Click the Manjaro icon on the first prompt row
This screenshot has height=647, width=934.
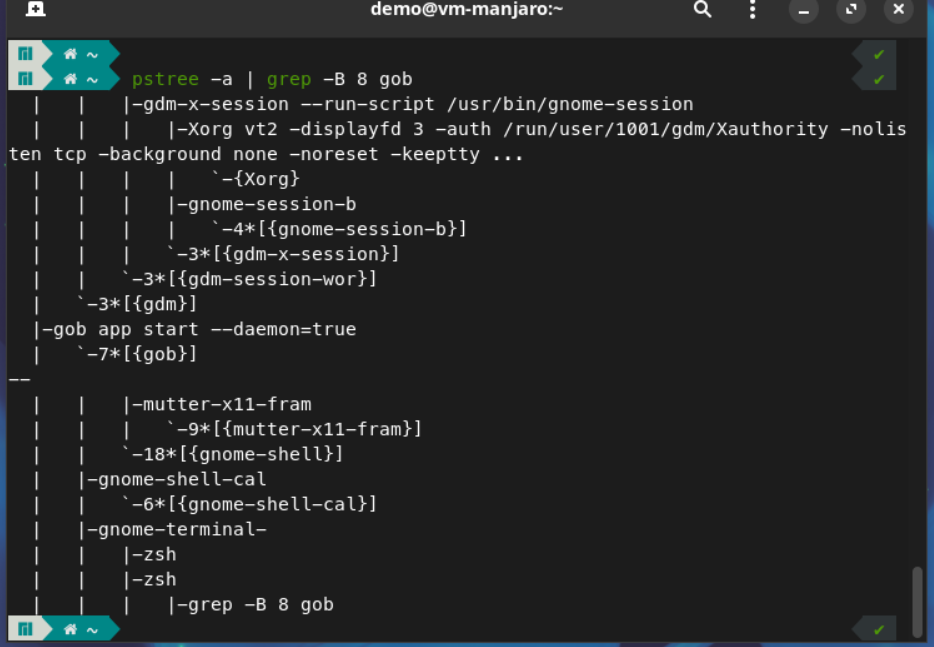[x=25, y=53]
